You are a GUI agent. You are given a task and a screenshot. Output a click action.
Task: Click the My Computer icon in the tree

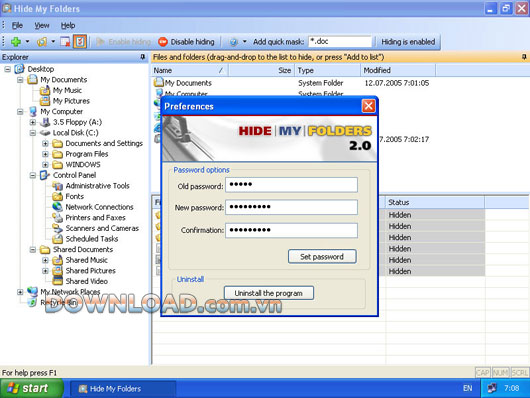(x=33, y=111)
